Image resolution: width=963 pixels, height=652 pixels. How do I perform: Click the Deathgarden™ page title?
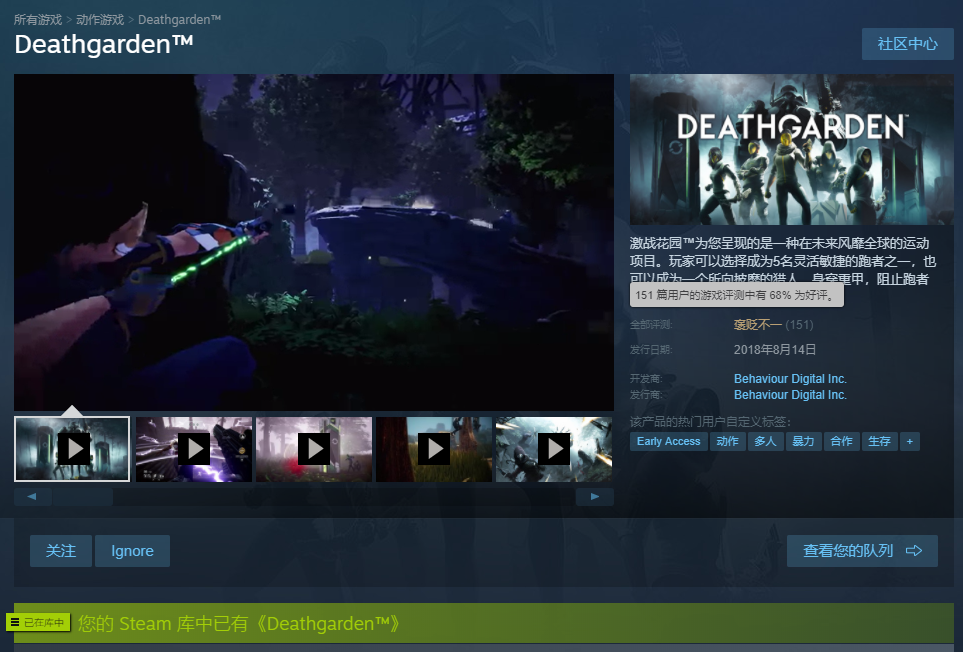tap(104, 44)
